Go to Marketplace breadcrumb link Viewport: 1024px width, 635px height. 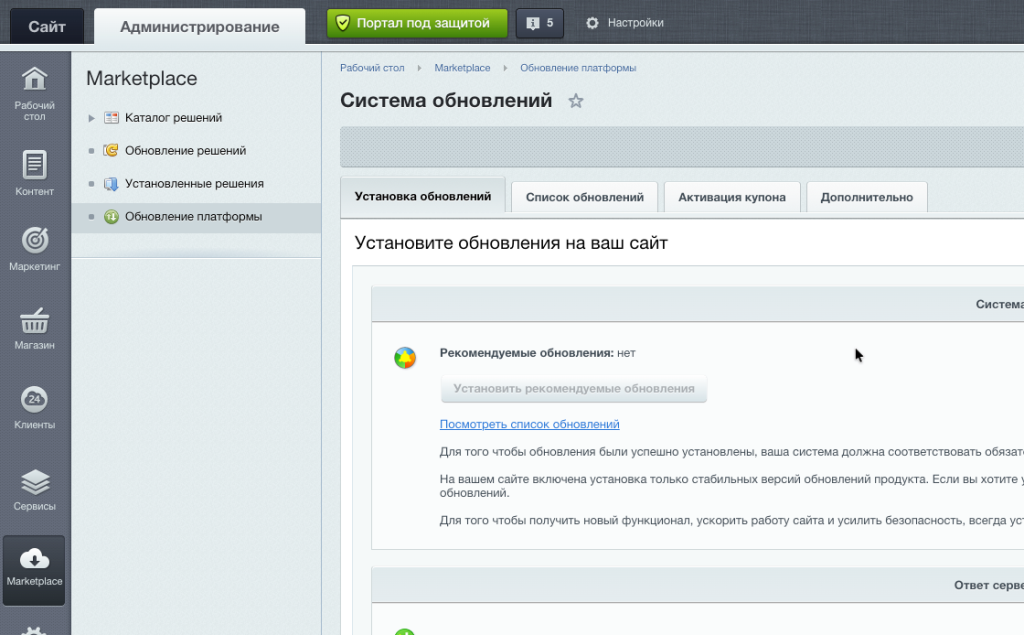pyautogui.click(x=462, y=68)
